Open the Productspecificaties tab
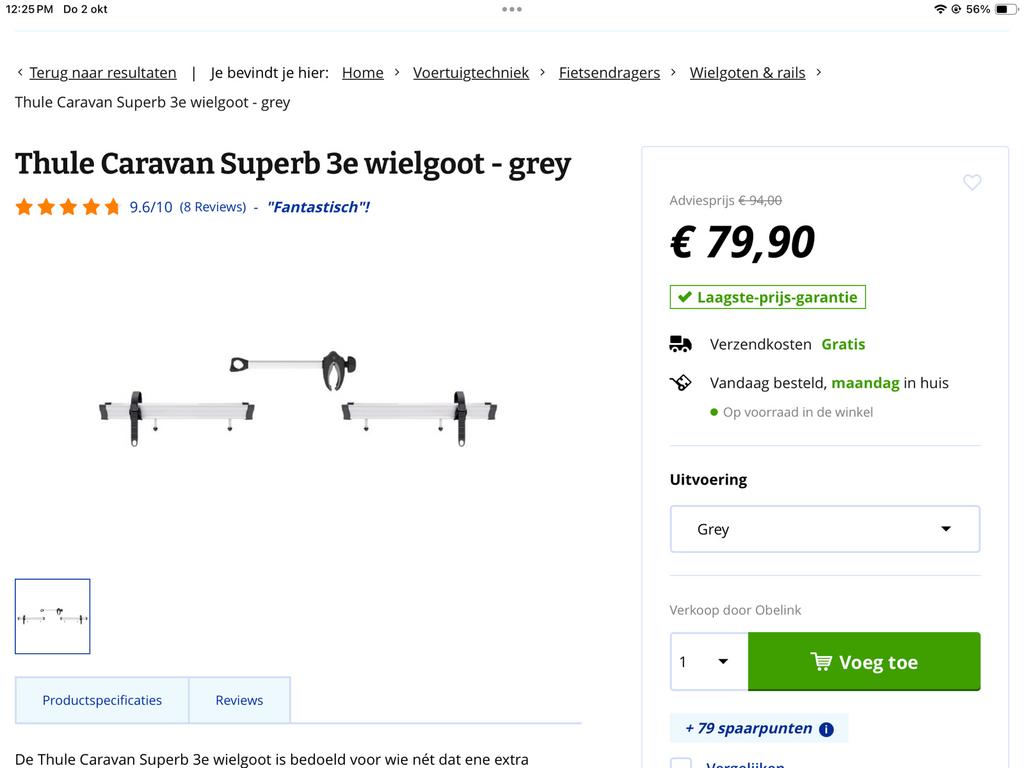The height and width of the screenshot is (768, 1024). pyautogui.click(x=101, y=700)
